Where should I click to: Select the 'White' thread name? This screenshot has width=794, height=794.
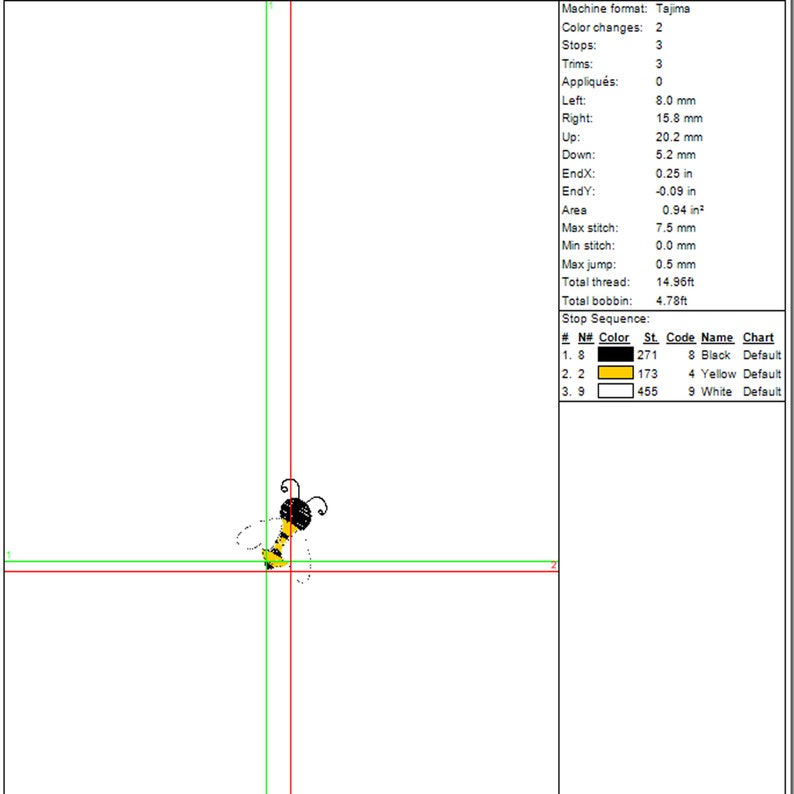tap(716, 391)
